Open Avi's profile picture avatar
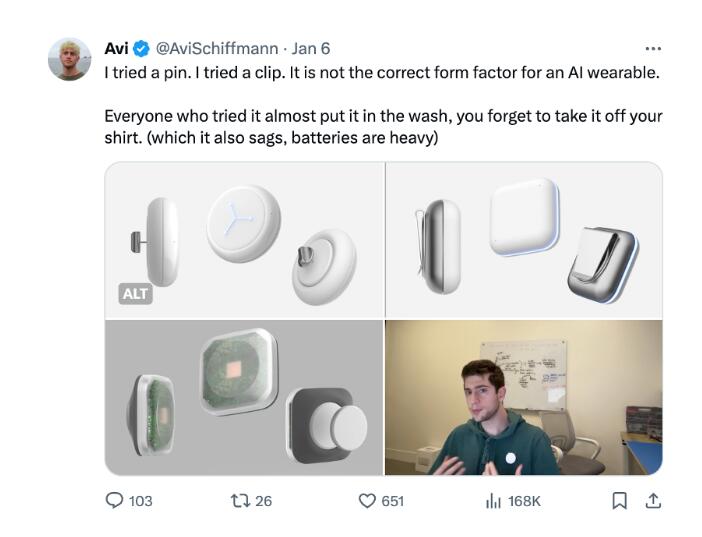Viewport: 702px width, 537px height. (x=70, y=60)
